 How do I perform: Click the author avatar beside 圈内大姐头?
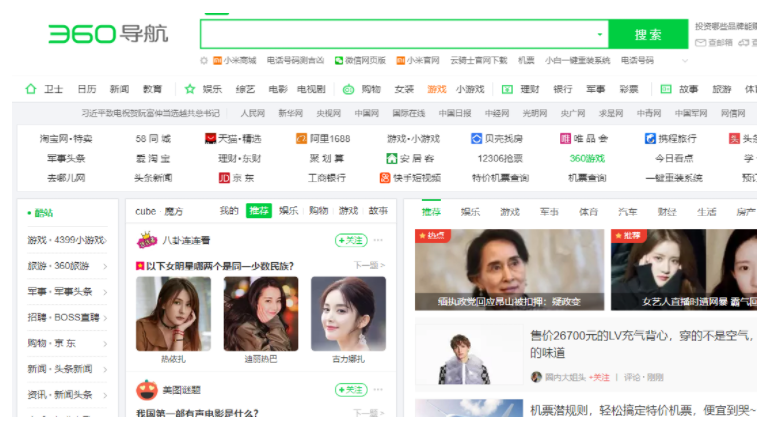536,377
